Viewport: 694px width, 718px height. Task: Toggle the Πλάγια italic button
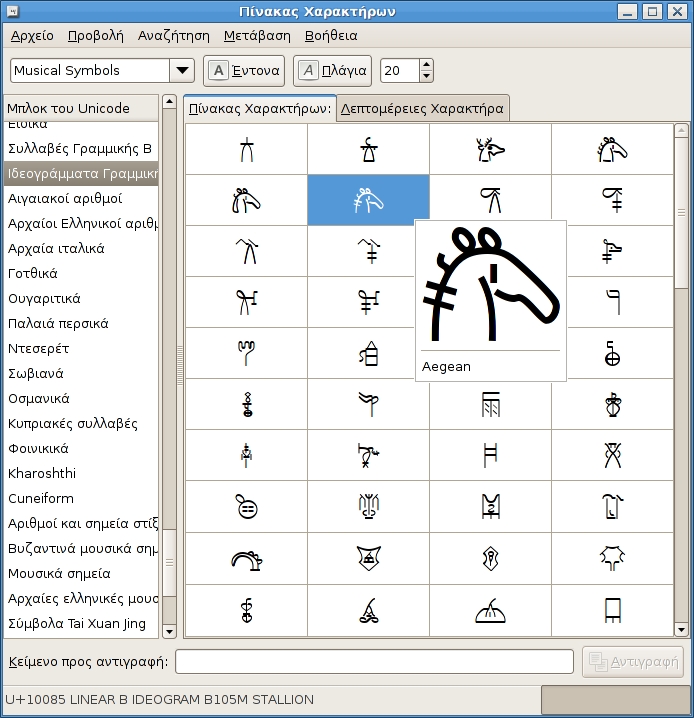tap(333, 71)
